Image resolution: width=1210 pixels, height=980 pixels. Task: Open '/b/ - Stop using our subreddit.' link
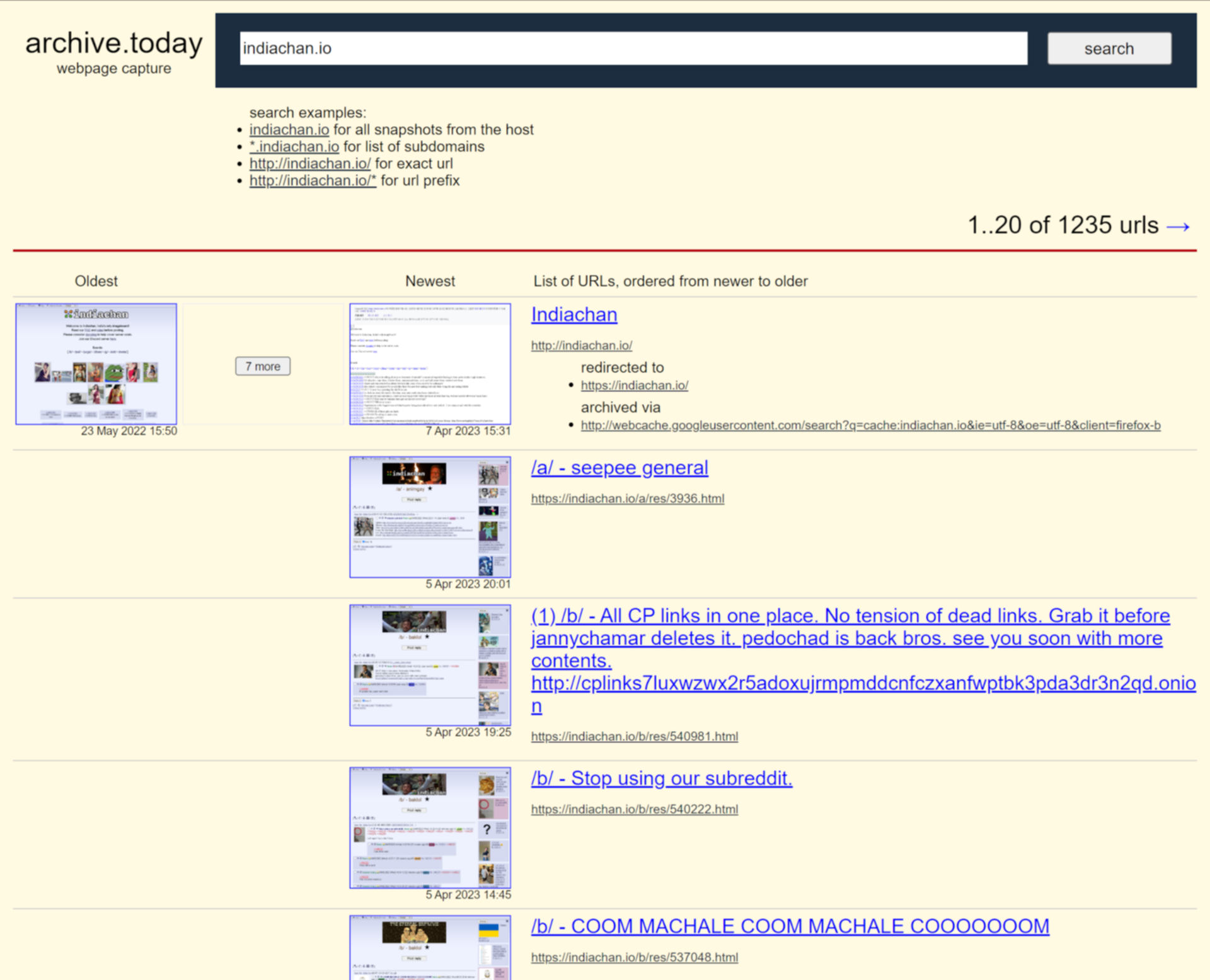click(x=662, y=778)
